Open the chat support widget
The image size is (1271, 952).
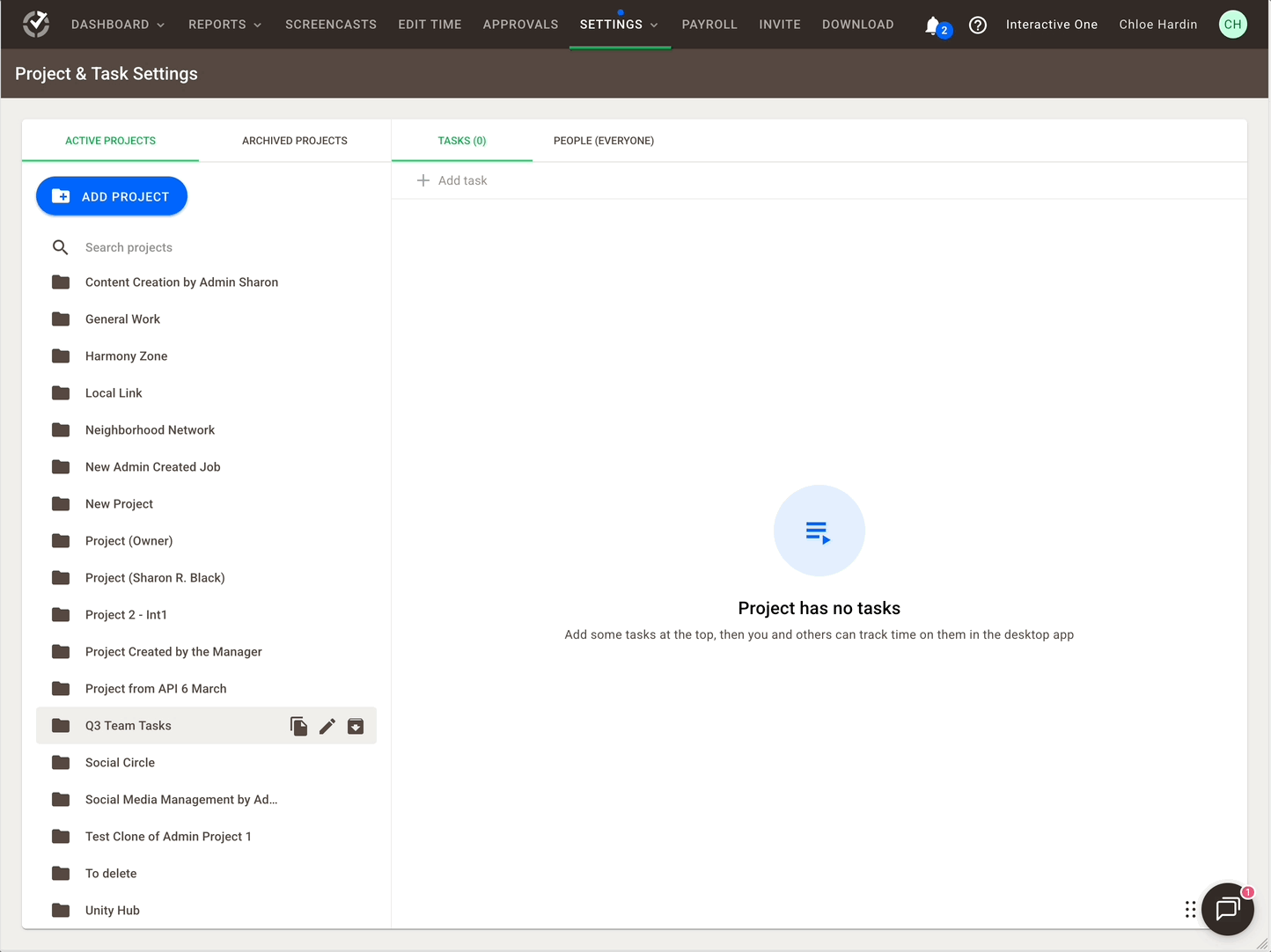(1227, 909)
